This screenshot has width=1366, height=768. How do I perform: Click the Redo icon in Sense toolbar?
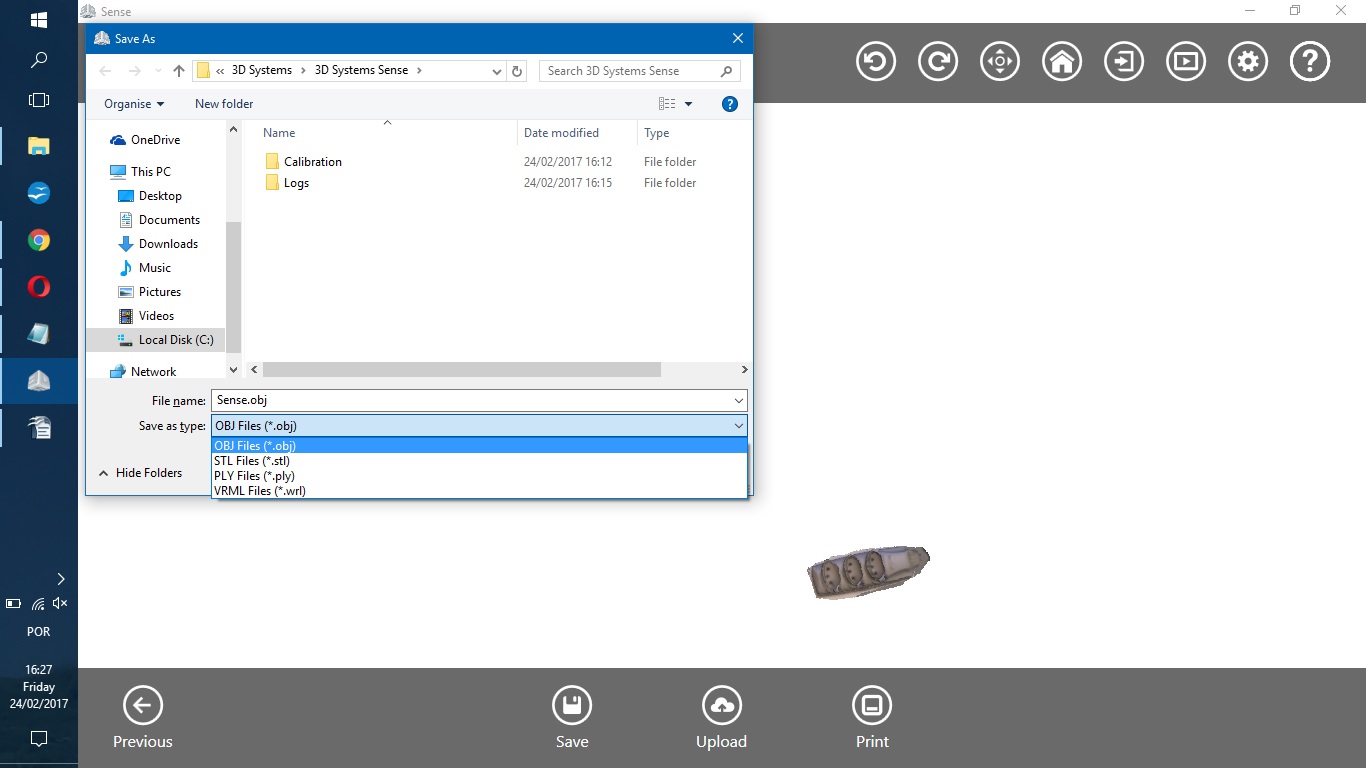[x=937, y=62]
